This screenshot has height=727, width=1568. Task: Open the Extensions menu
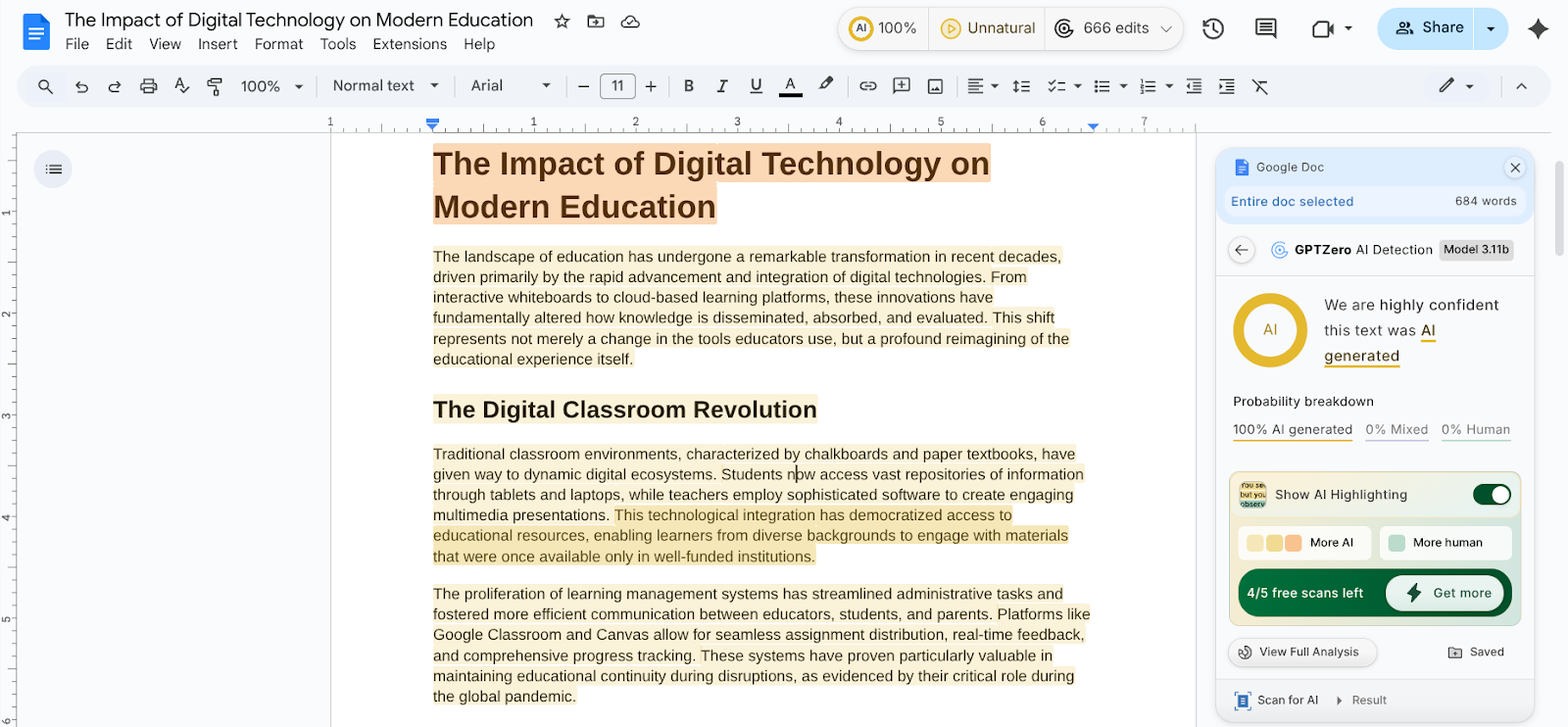[410, 44]
